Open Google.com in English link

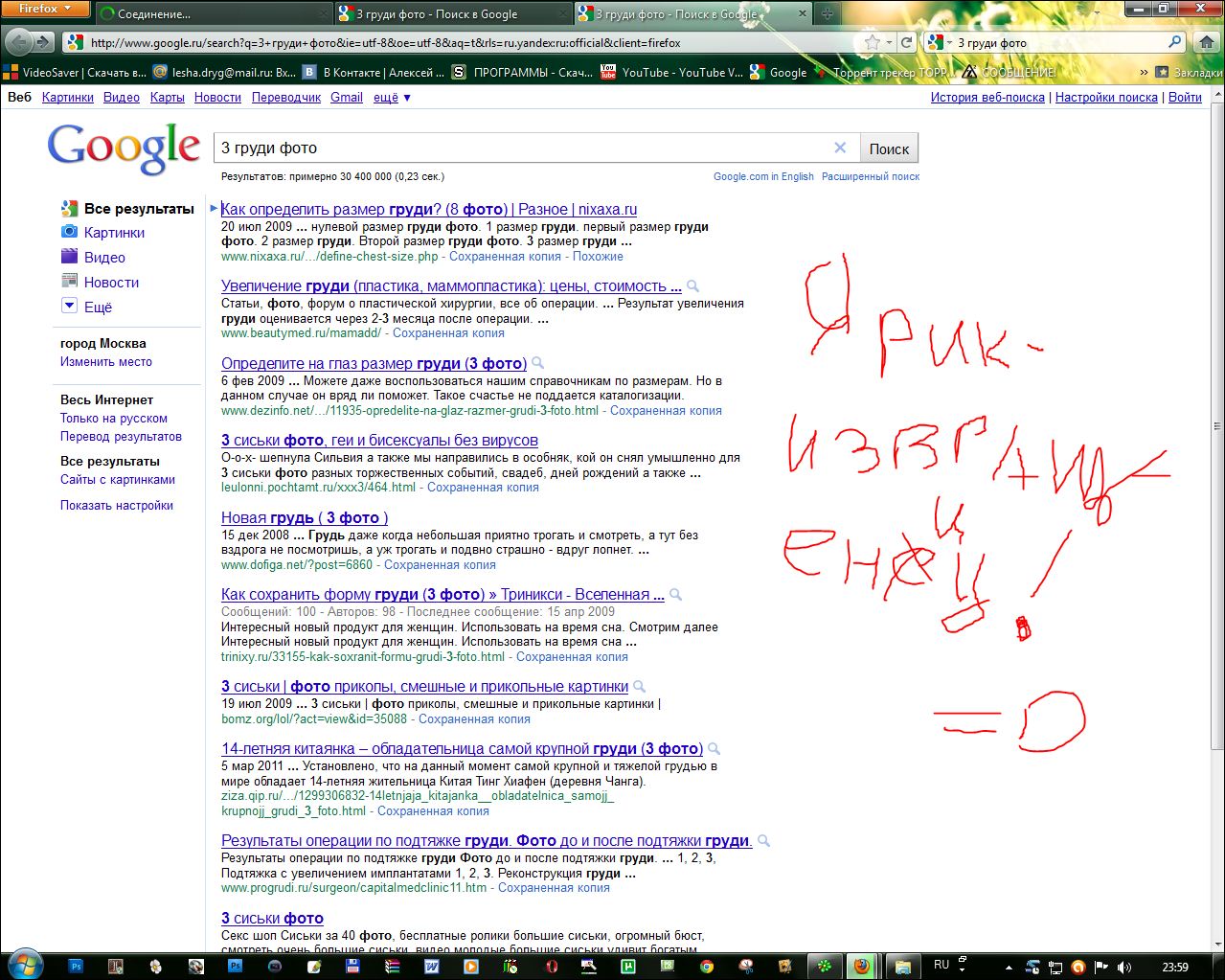(x=763, y=176)
